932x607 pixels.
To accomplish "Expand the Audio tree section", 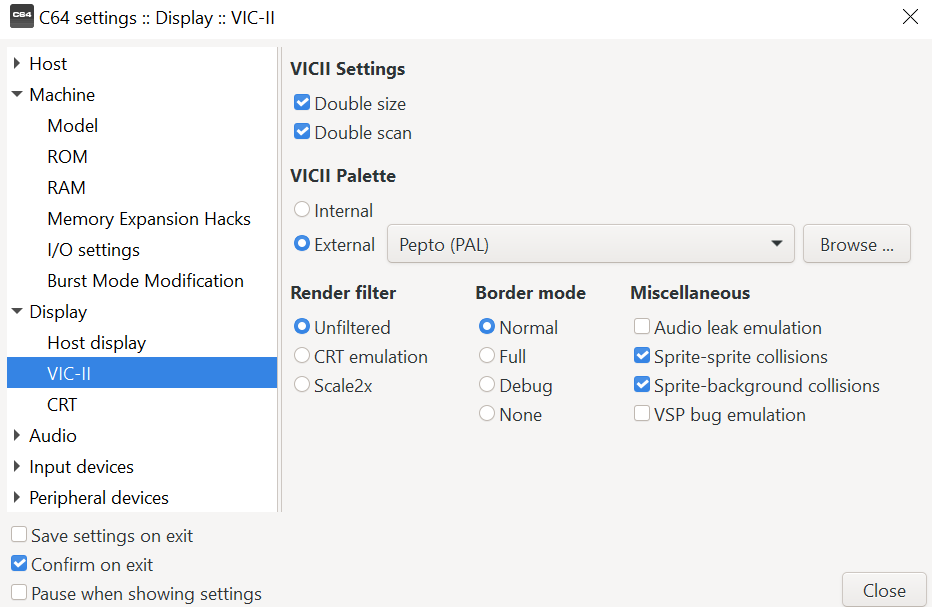I will (17, 436).
